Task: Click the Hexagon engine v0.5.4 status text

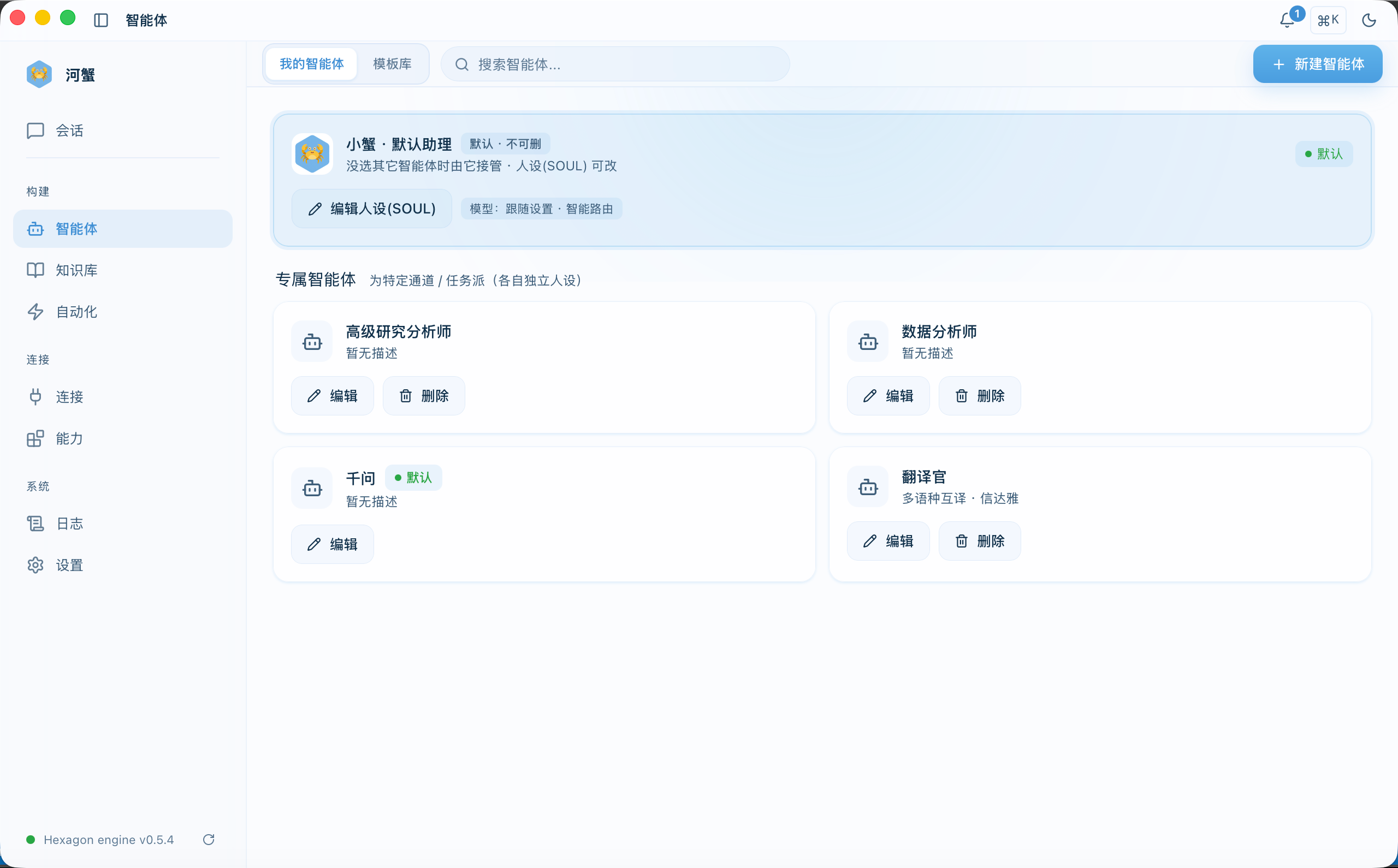Action: tap(109, 839)
